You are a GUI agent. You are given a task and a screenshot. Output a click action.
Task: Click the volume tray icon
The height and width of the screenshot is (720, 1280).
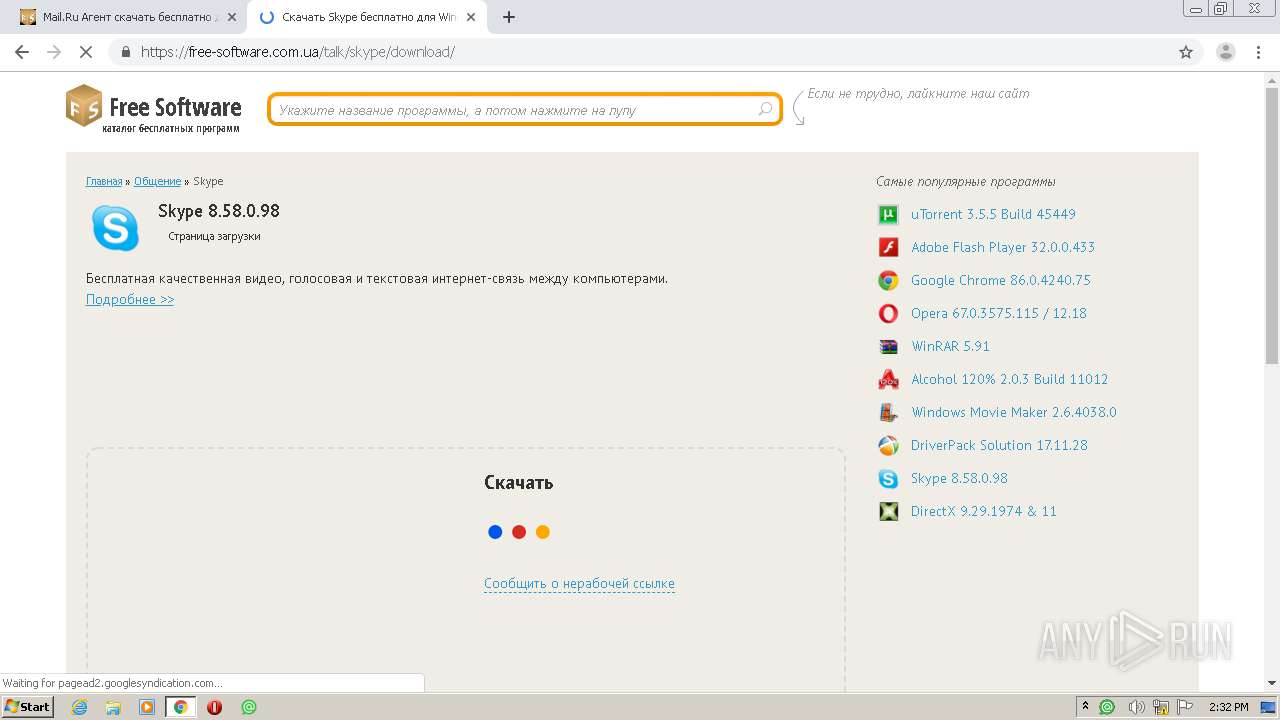point(1136,707)
